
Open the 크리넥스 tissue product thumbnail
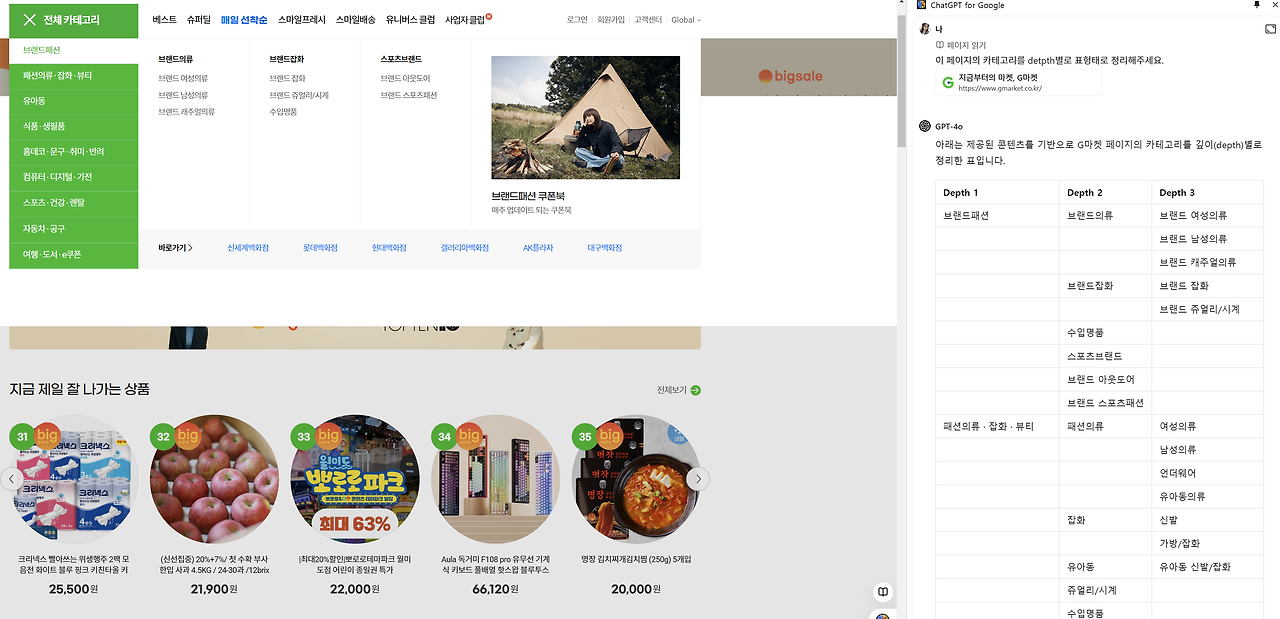(74, 480)
